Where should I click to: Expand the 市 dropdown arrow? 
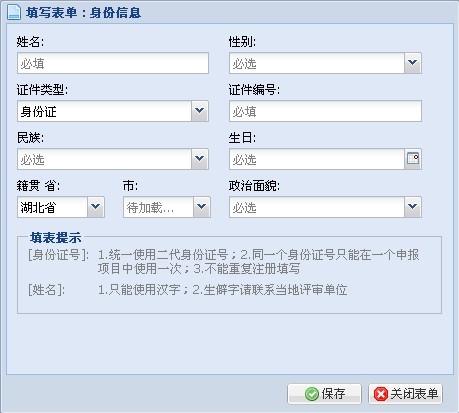tap(202, 207)
